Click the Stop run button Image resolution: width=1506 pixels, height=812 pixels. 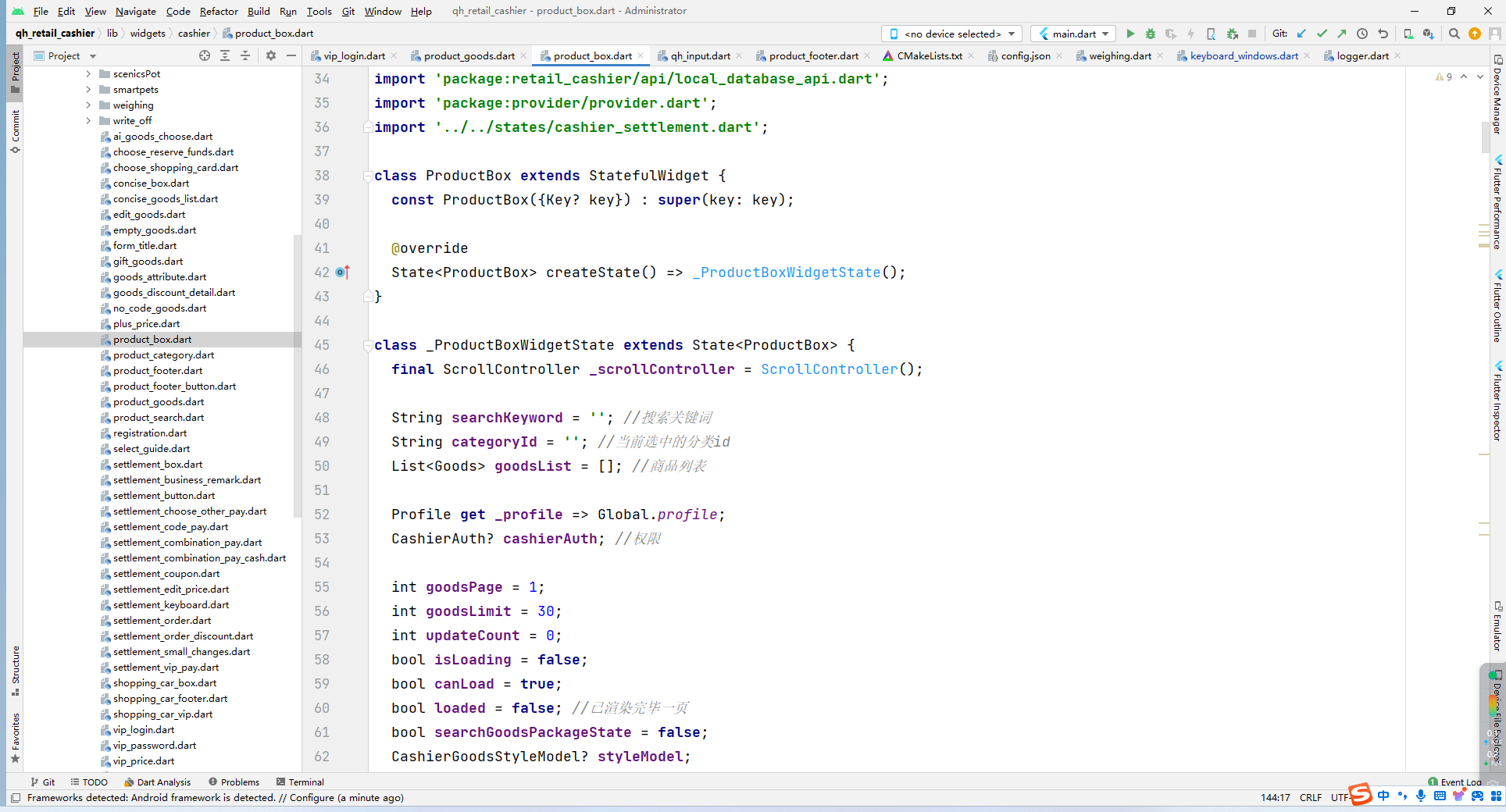click(x=1252, y=34)
